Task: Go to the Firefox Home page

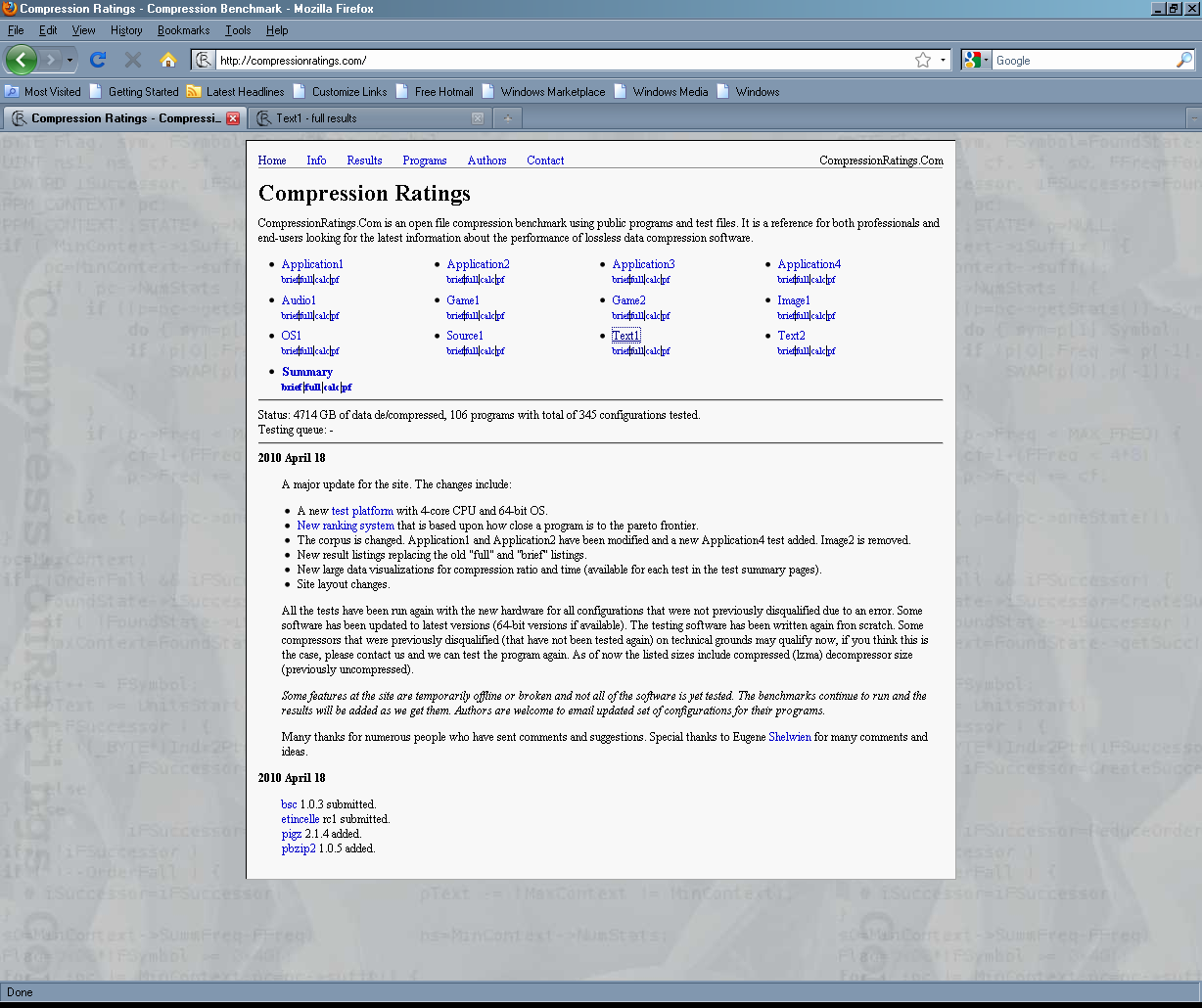Action: click(x=168, y=60)
